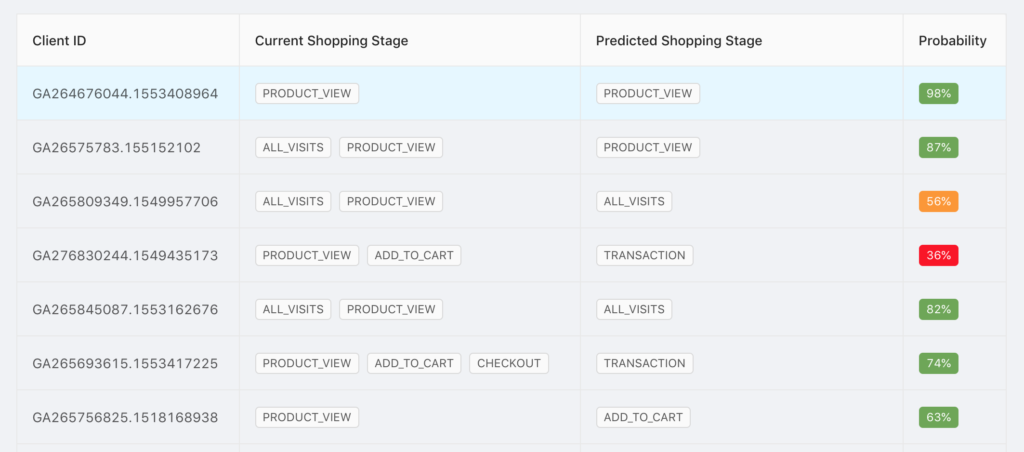Viewport: 1024px width, 452px height.
Task: Click the Client ID column header
Action: 59,40
